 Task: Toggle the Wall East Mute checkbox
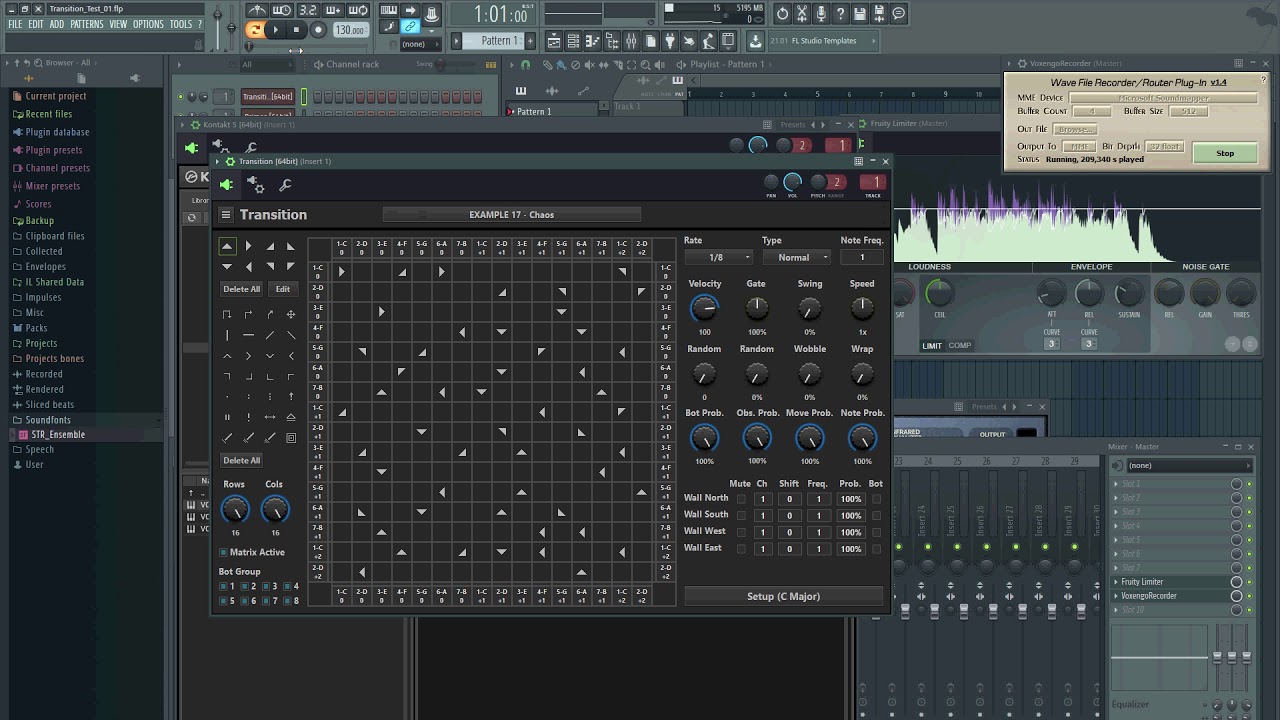(741, 549)
